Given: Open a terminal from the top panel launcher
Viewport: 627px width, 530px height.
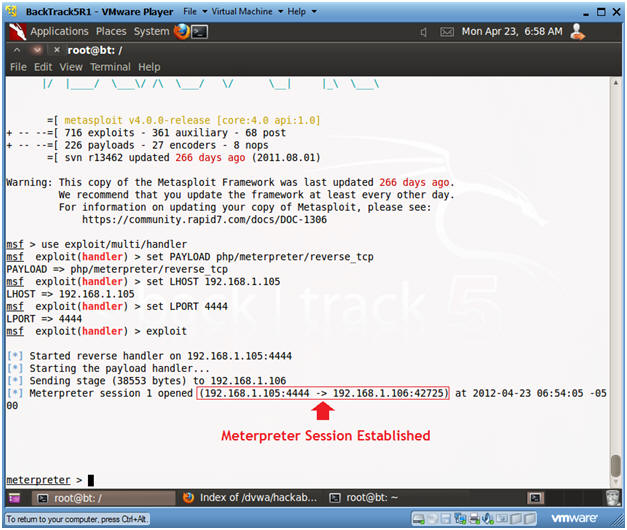Looking at the screenshot, I should pyautogui.click(x=200, y=32).
